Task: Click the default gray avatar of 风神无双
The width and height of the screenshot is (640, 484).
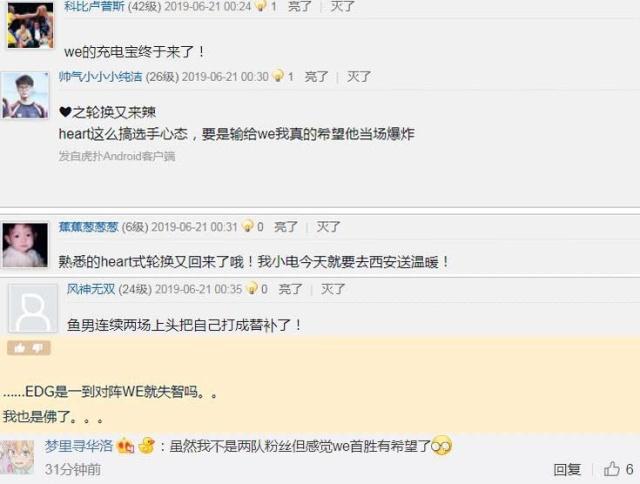Action: pos(33,309)
